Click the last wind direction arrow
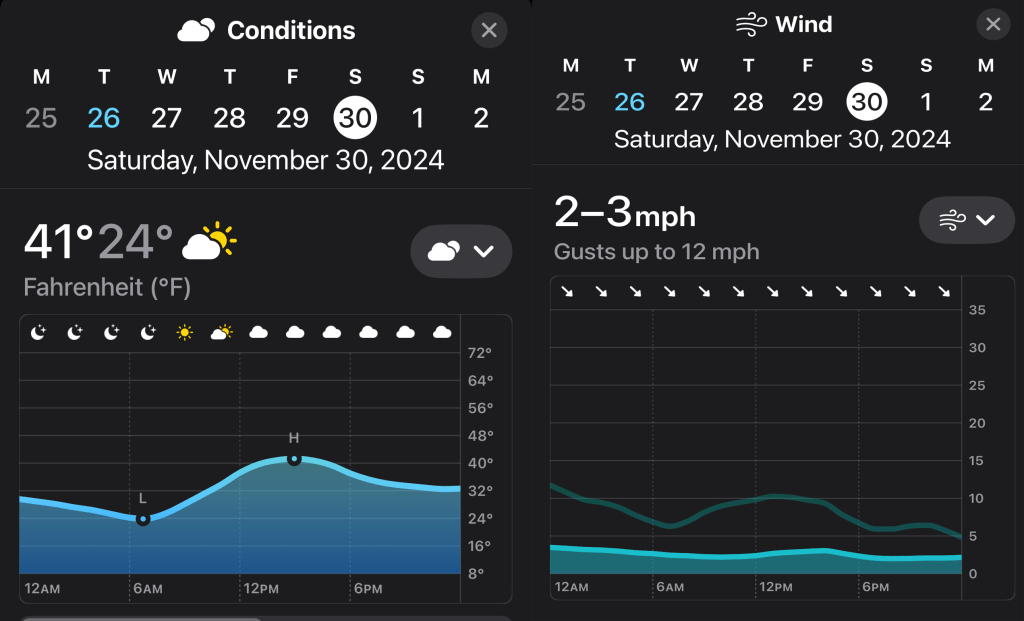This screenshot has height=621, width=1024. coord(943,292)
